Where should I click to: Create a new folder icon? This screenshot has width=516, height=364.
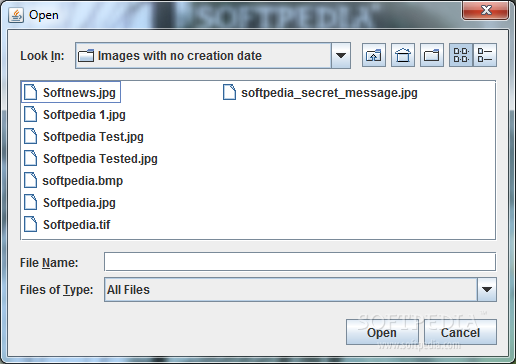(432, 55)
